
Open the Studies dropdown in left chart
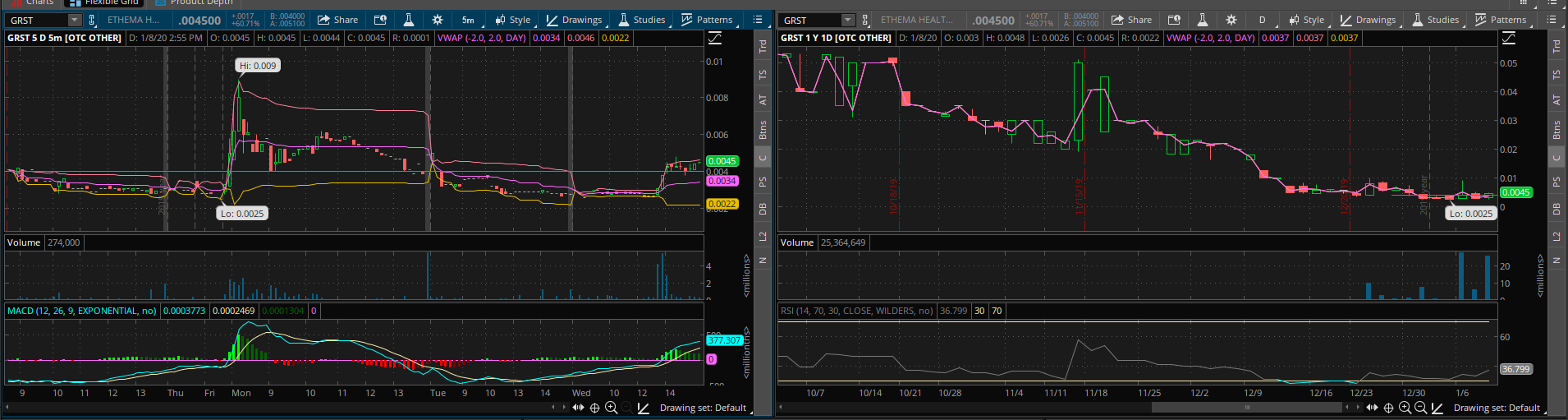click(x=641, y=20)
